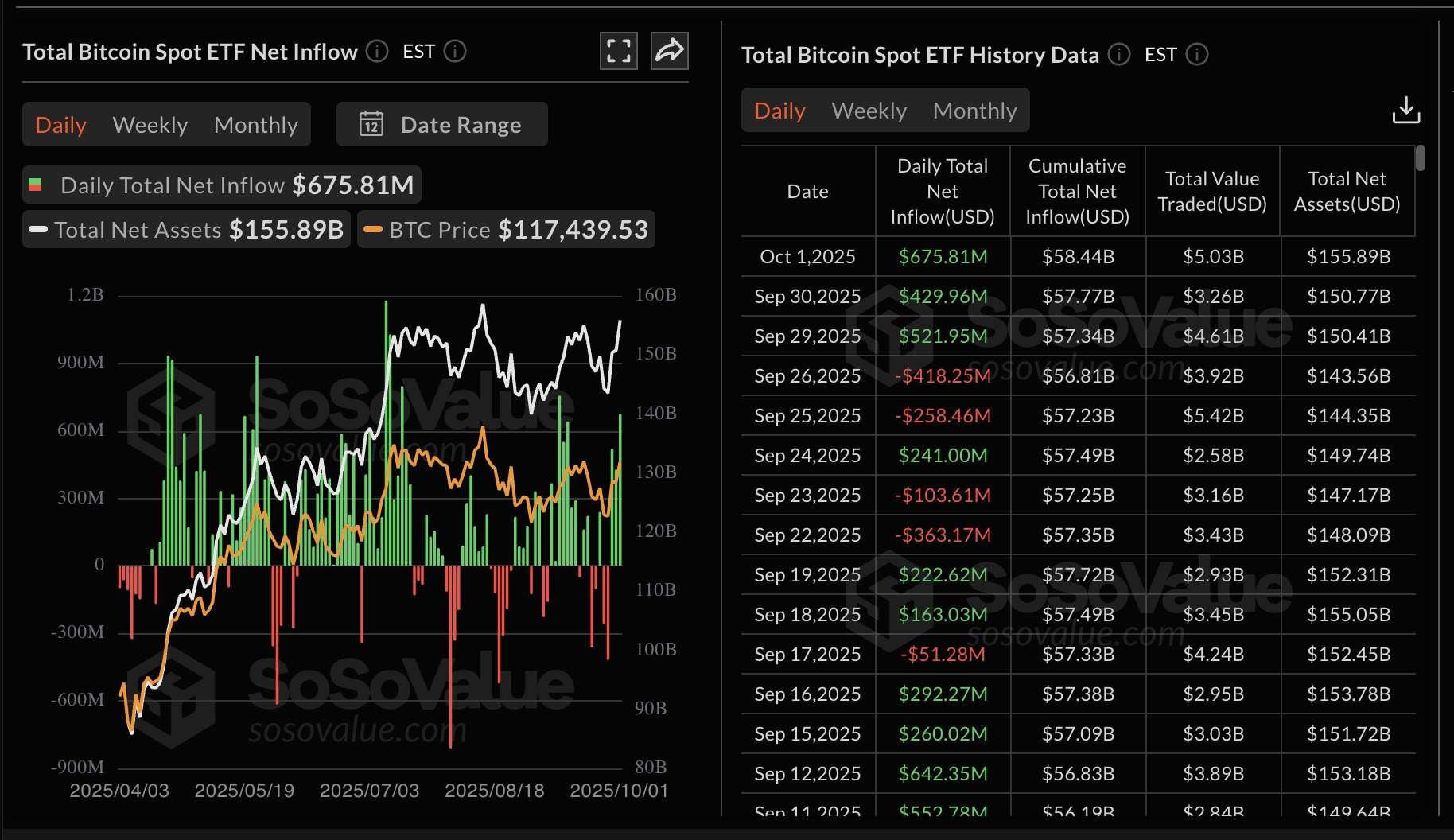1454x840 pixels.
Task: Click the share icon for the inflow chart
Action: tap(669, 50)
